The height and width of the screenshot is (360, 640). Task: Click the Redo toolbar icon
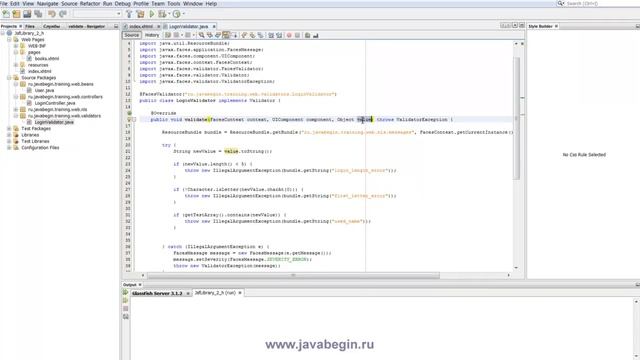63,14
